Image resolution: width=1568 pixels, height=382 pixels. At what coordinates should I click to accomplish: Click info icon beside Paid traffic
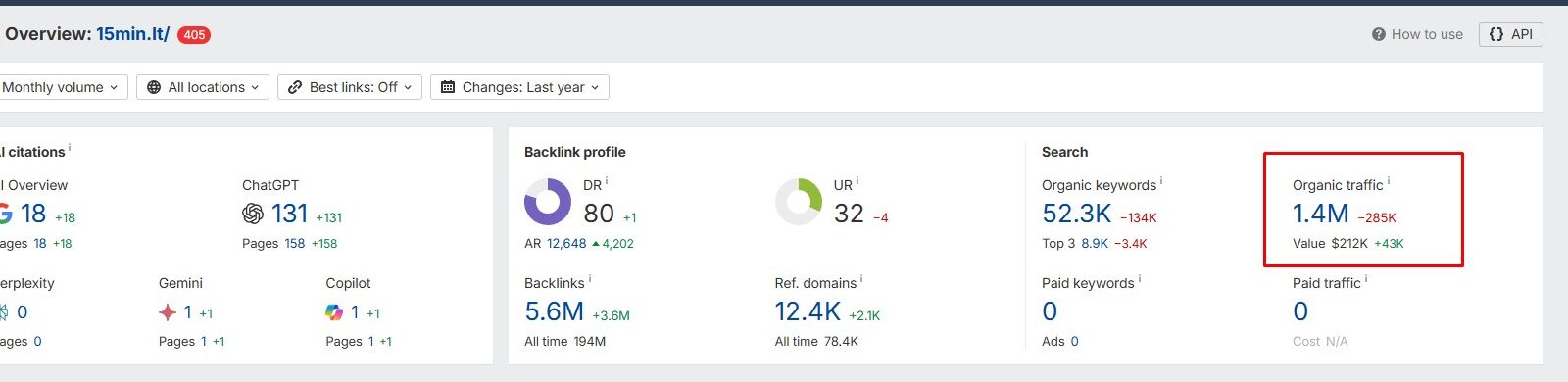coord(1366,279)
